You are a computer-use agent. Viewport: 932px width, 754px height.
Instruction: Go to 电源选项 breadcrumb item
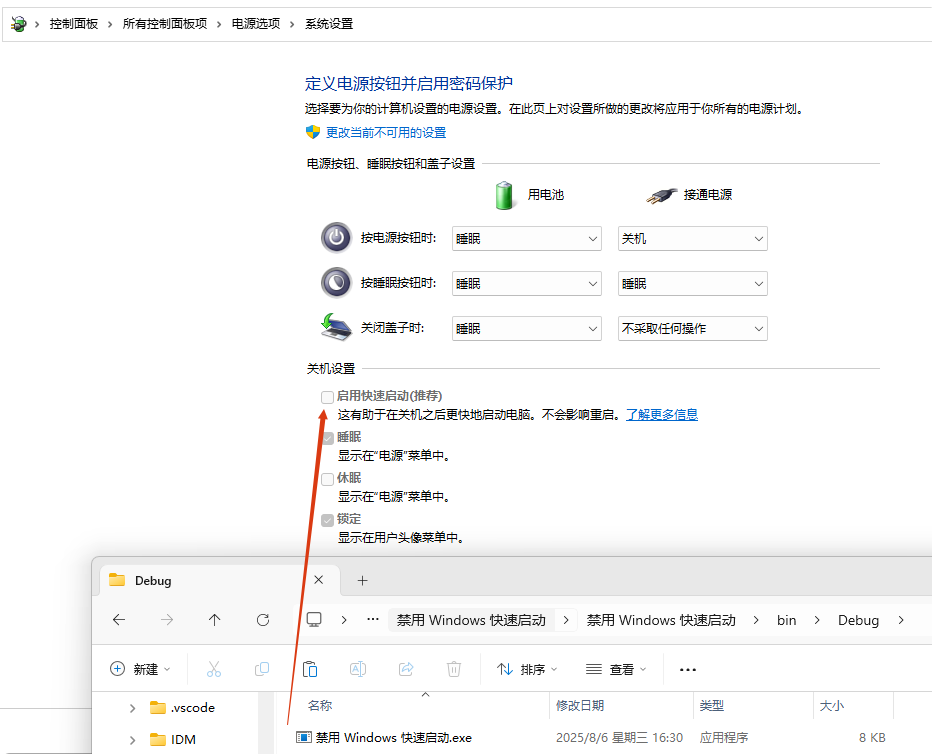[x=256, y=24]
